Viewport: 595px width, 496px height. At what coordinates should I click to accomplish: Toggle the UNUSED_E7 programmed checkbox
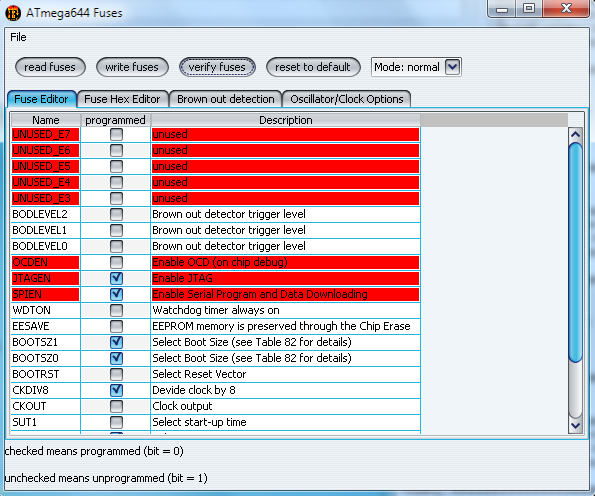tap(116, 134)
